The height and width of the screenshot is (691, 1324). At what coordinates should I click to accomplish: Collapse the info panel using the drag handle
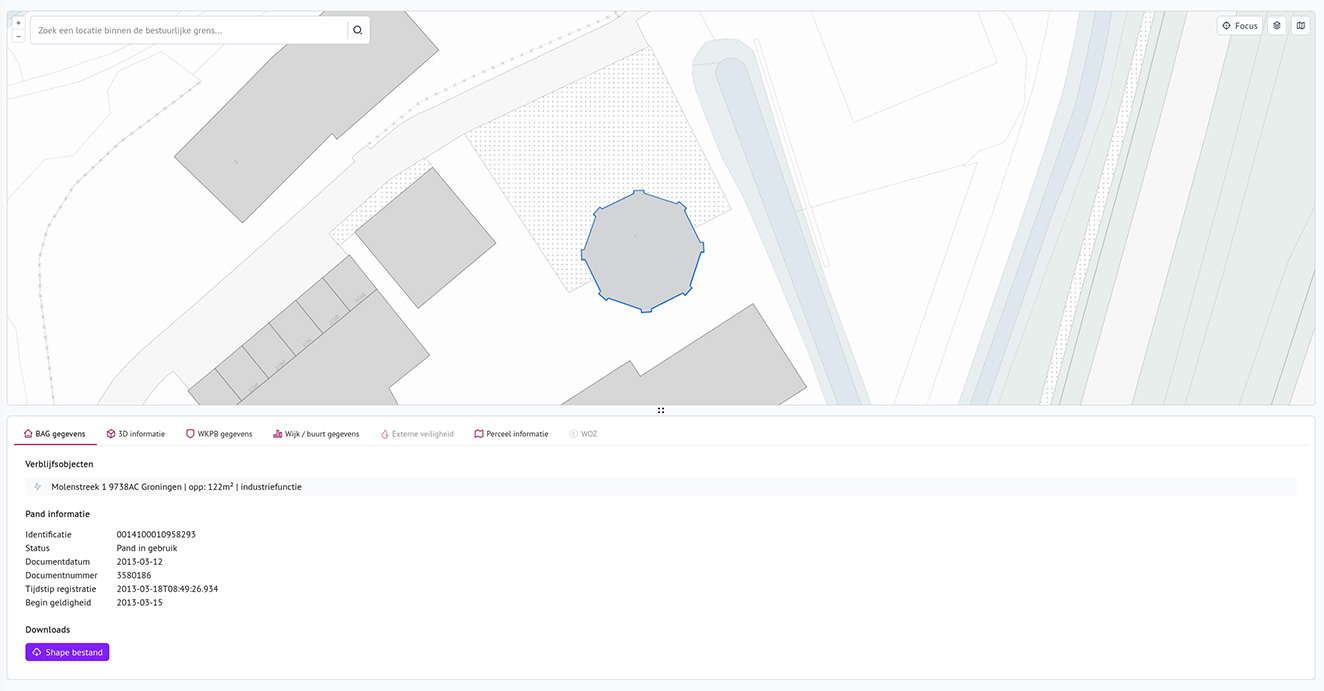[661, 410]
